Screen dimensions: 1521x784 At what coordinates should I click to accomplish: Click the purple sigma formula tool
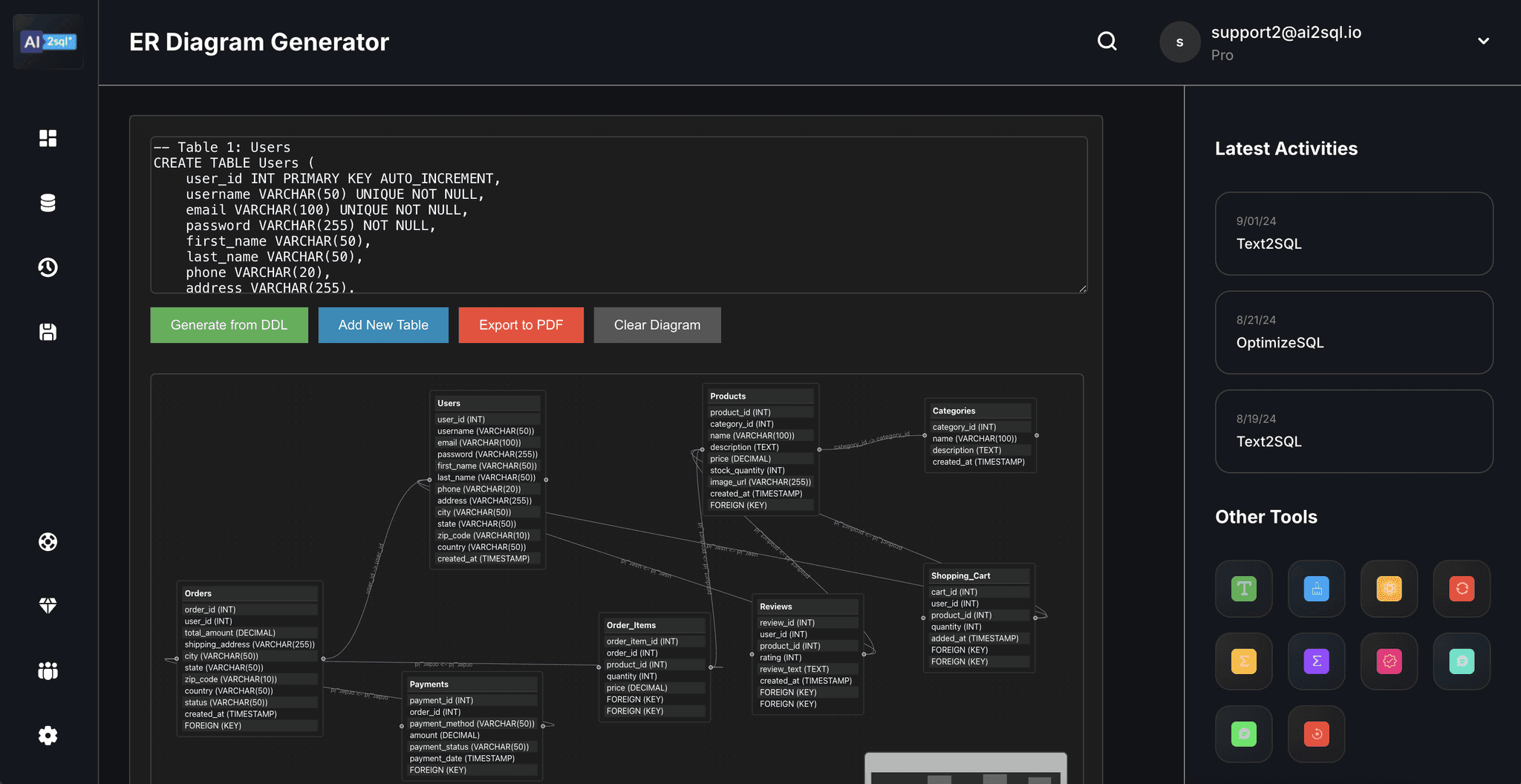pos(1315,661)
